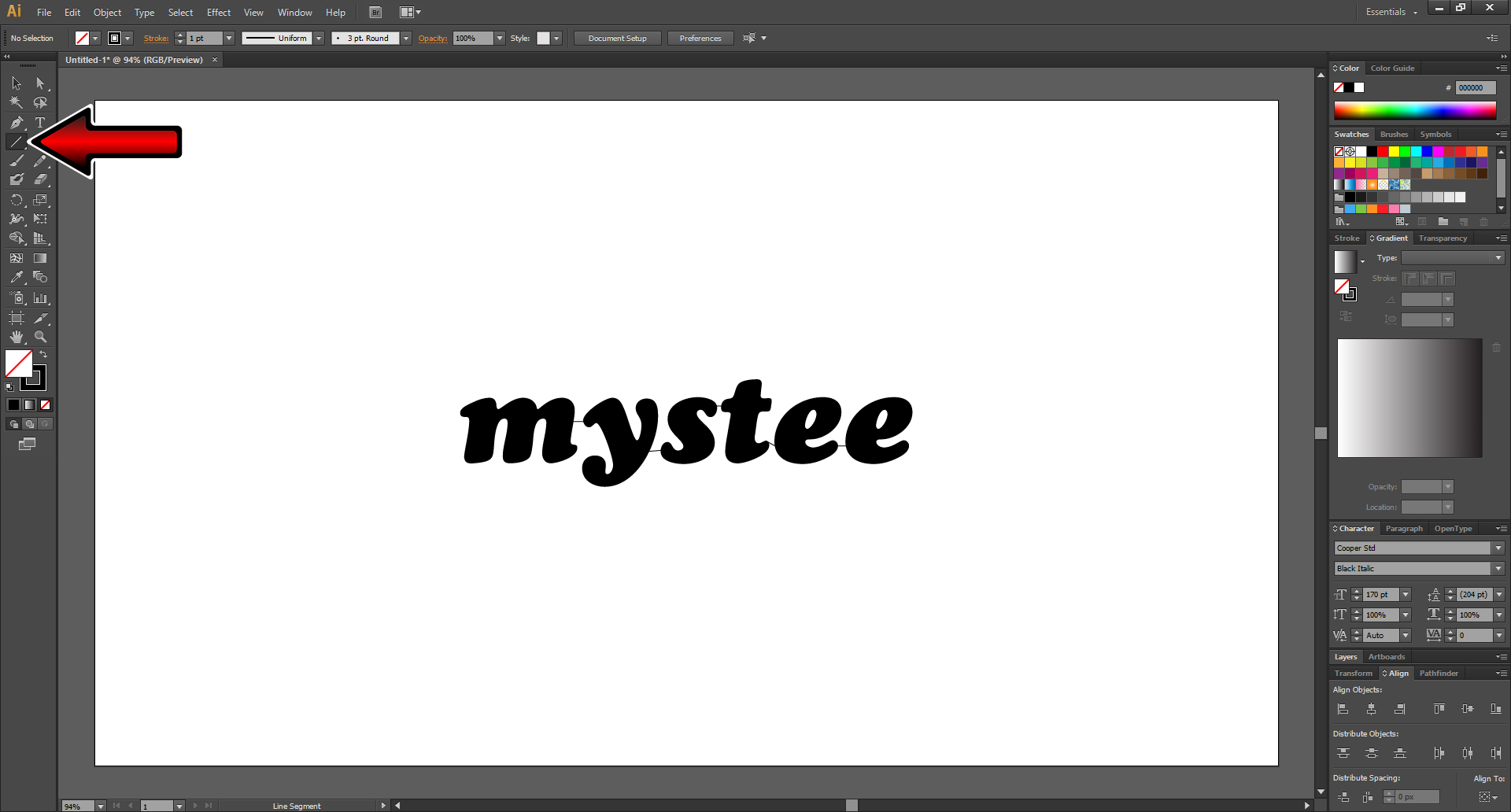The height and width of the screenshot is (812, 1511).
Task: Select the Blend tool
Action: [40, 277]
